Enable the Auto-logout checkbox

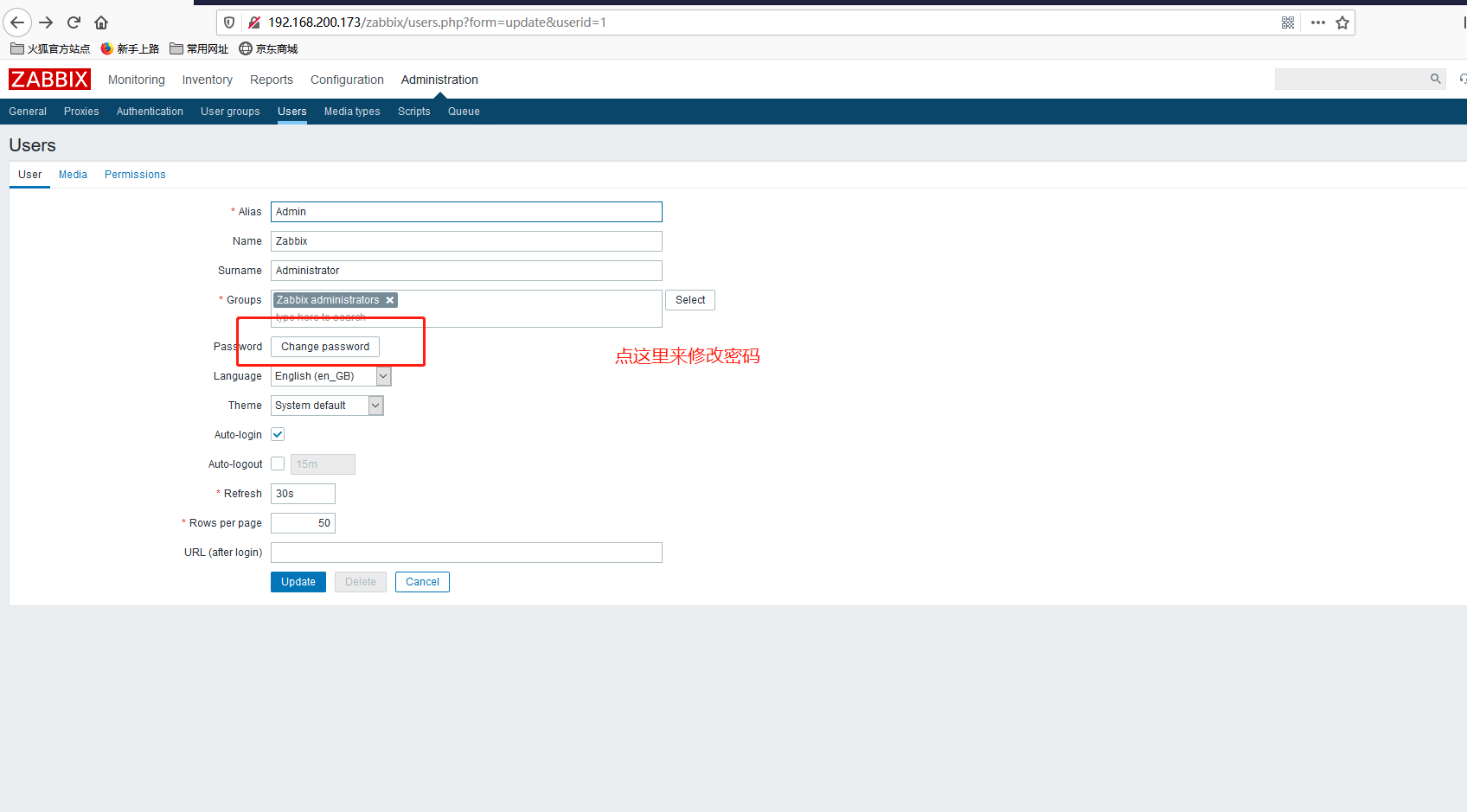point(278,464)
